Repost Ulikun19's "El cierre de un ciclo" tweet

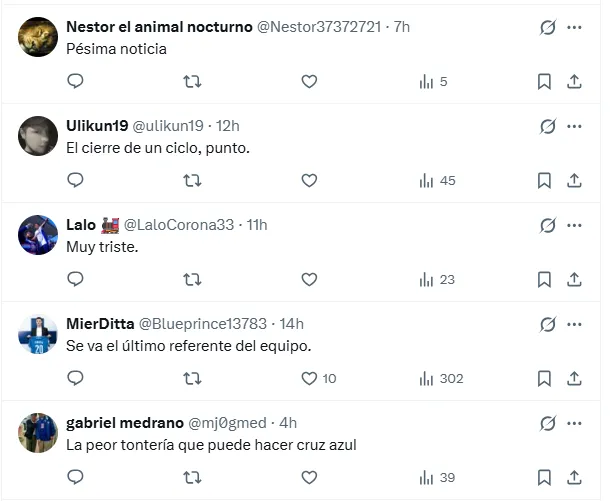click(192, 181)
